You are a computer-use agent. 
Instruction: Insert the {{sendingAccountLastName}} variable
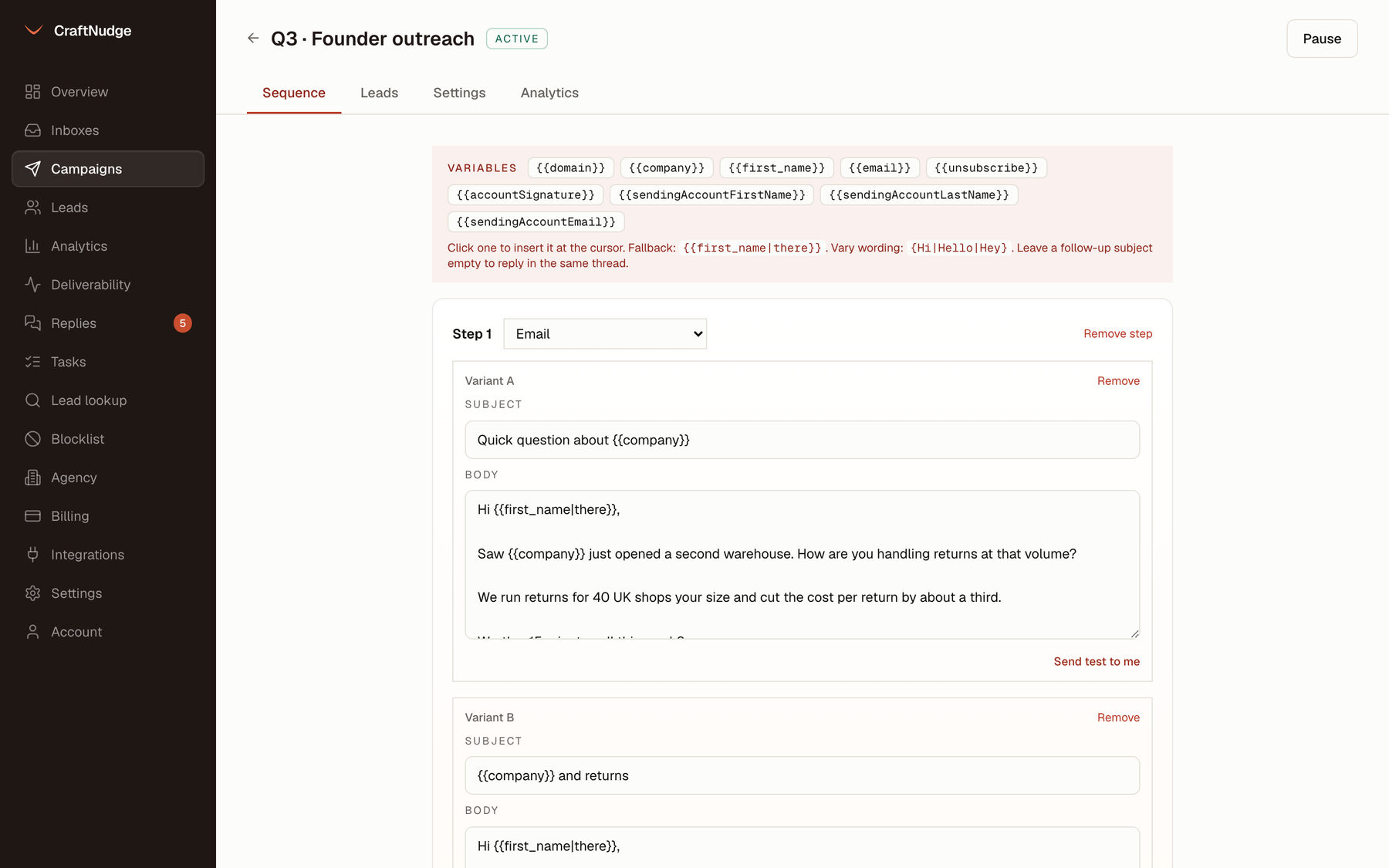tap(919, 195)
